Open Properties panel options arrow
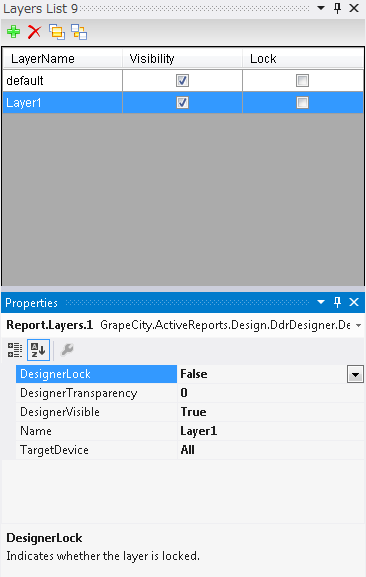Screen dimensions: 366x577 coord(321,302)
